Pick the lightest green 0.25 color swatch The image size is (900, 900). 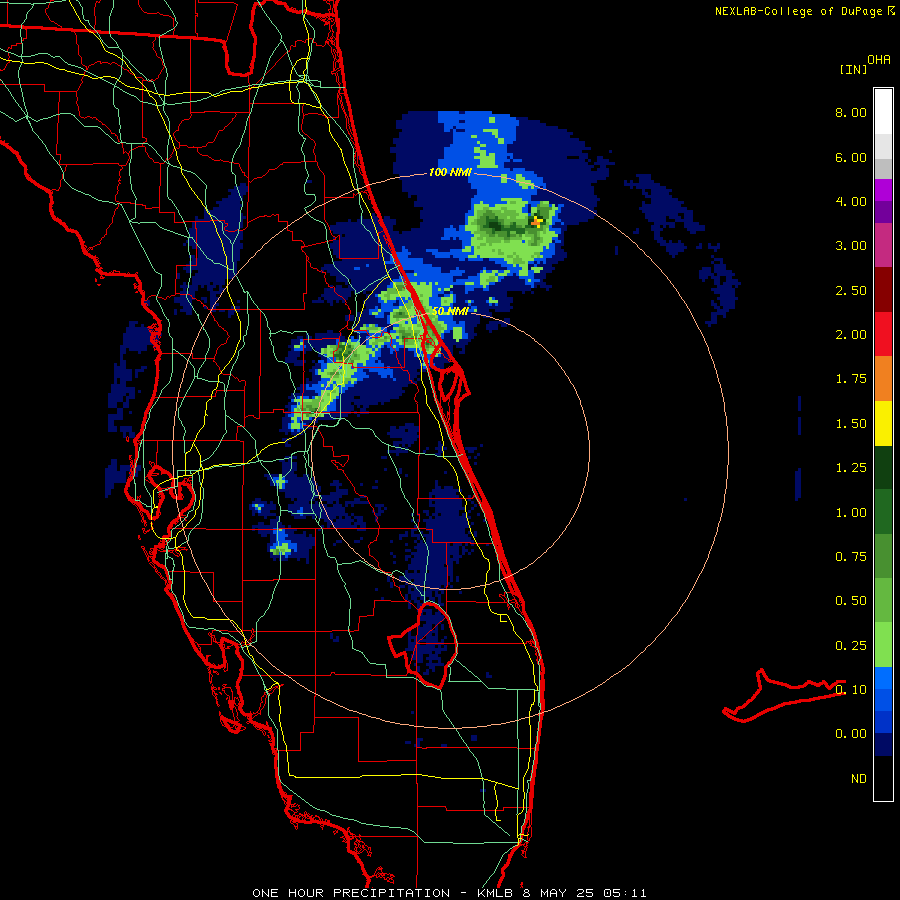pos(883,645)
